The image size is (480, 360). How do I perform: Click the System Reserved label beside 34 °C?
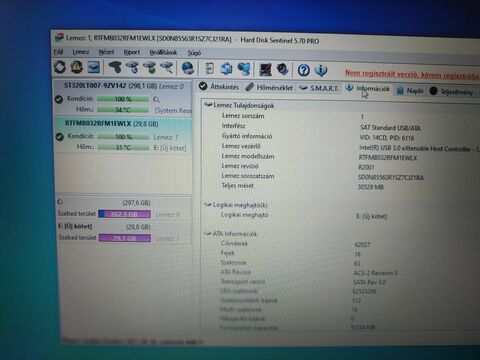pyautogui.click(x=173, y=110)
